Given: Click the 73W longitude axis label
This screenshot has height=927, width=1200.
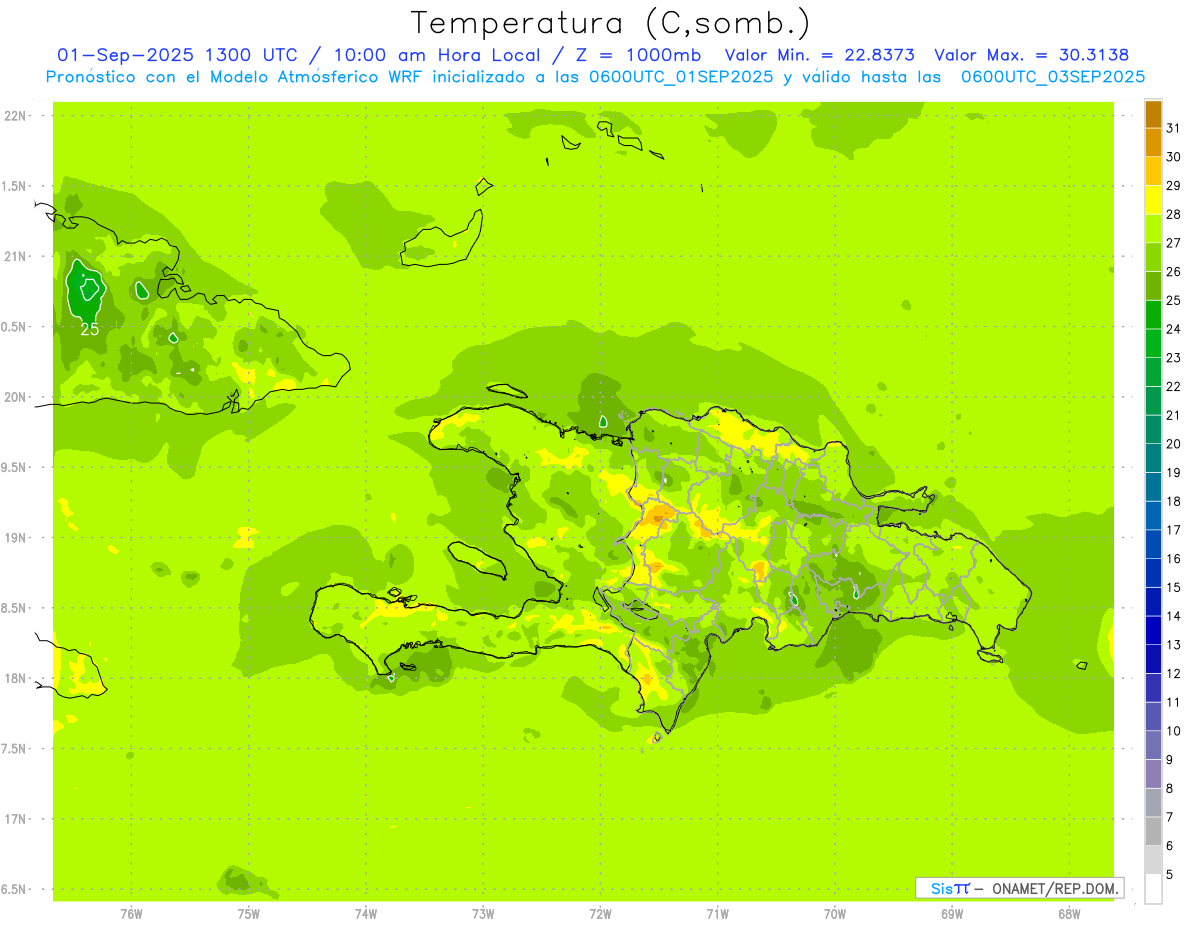Looking at the screenshot, I should click(483, 913).
